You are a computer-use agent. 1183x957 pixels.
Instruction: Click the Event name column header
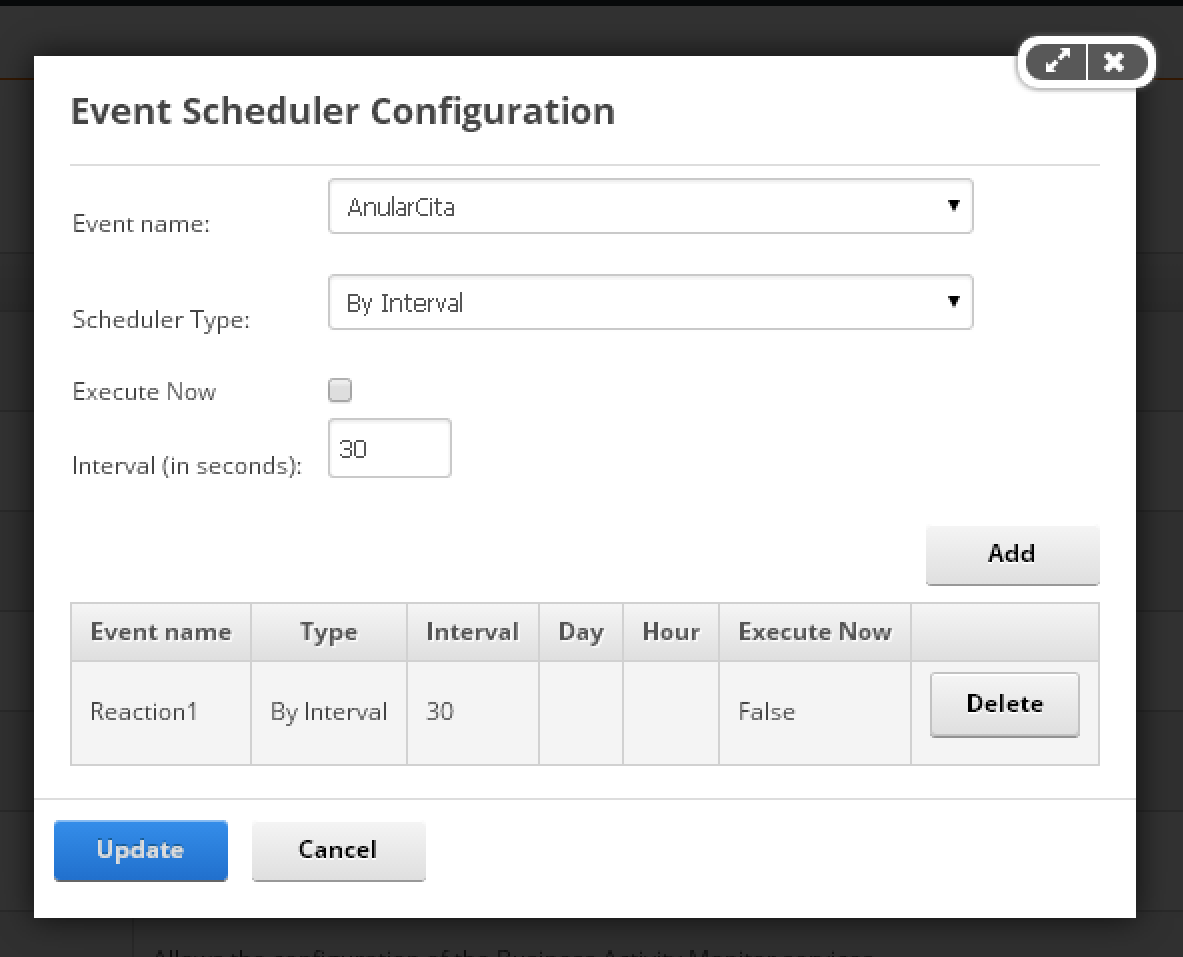pos(161,632)
